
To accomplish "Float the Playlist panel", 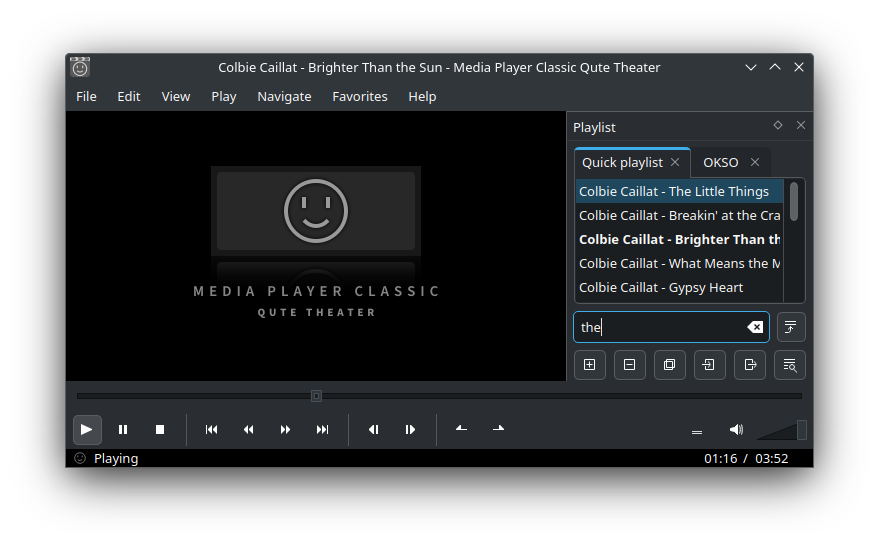I will (778, 125).
